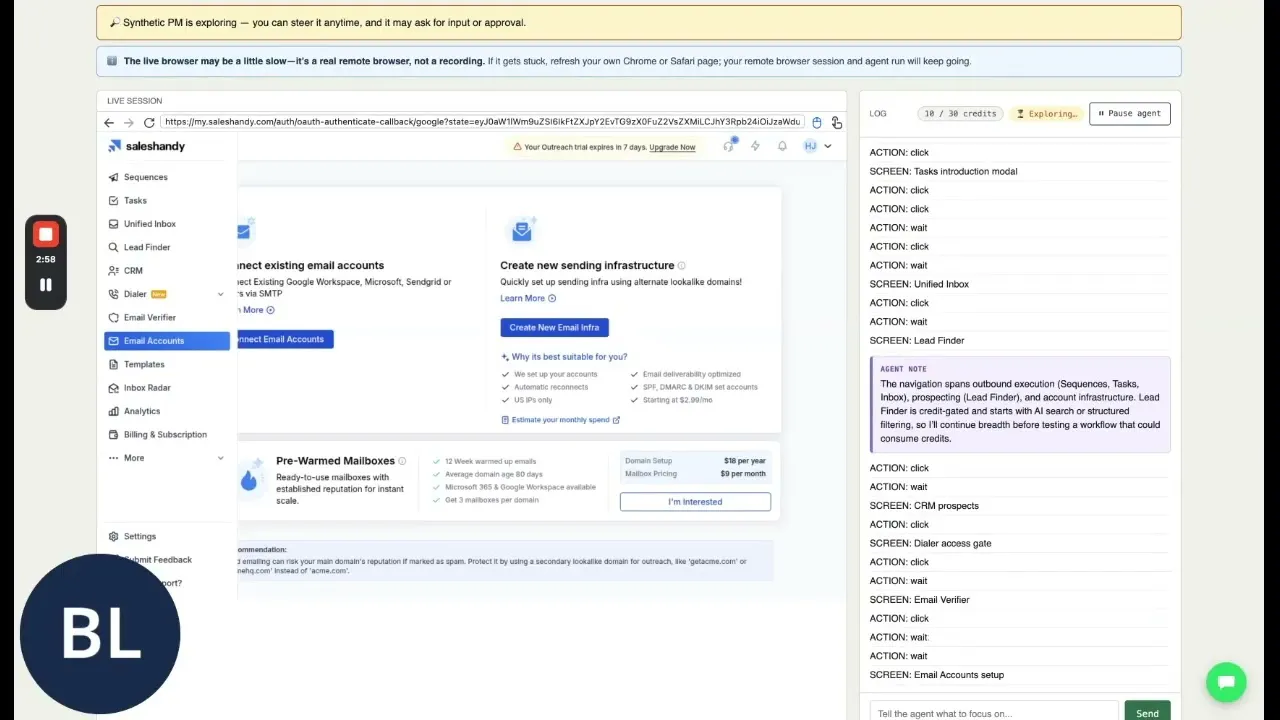Click the Exploring status badge
The height and width of the screenshot is (720, 1280).
coord(1046,114)
